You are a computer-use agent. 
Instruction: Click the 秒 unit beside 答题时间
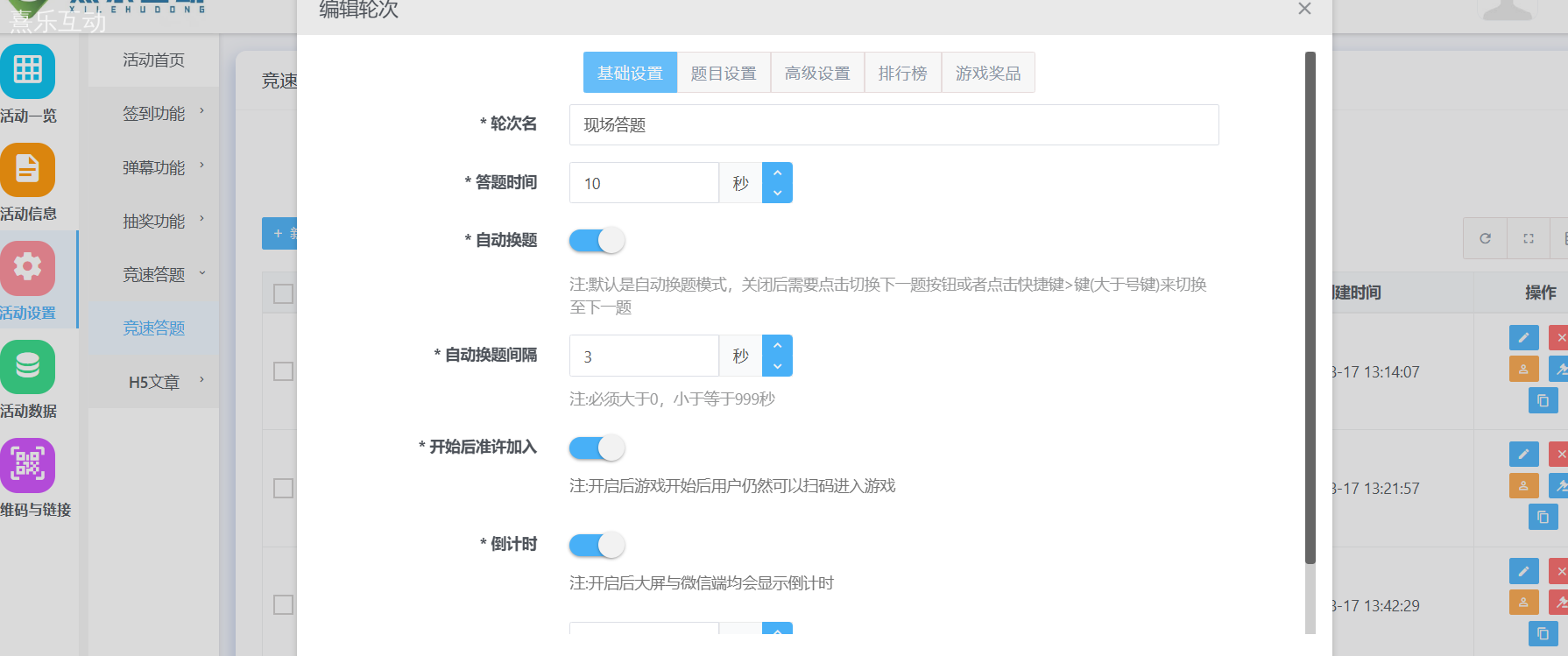[x=740, y=183]
